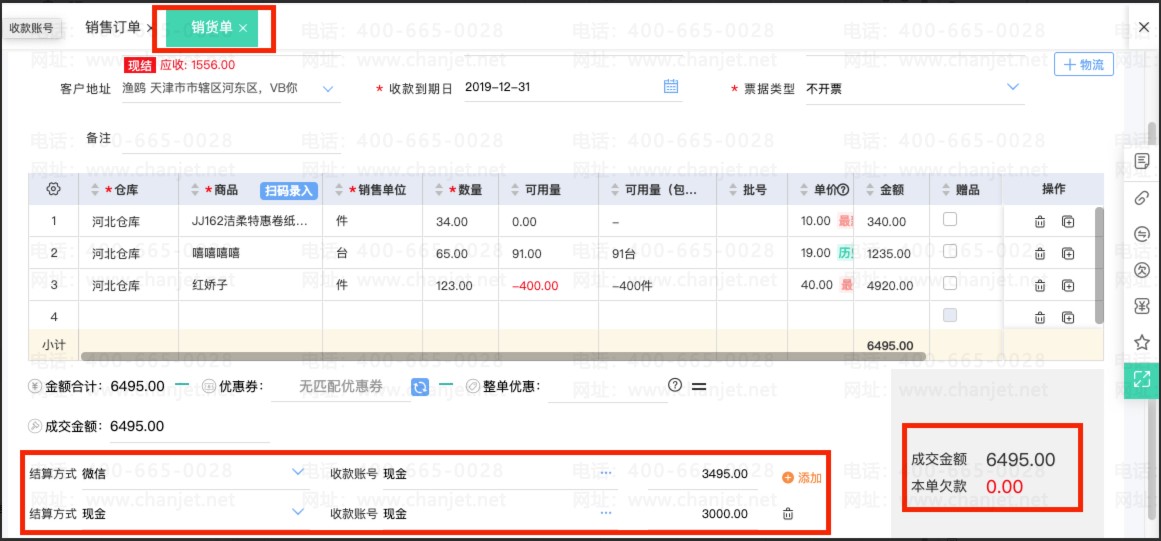Click the 91台 packaged quantity cell
The width and height of the screenshot is (1161, 541).
click(x=658, y=253)
